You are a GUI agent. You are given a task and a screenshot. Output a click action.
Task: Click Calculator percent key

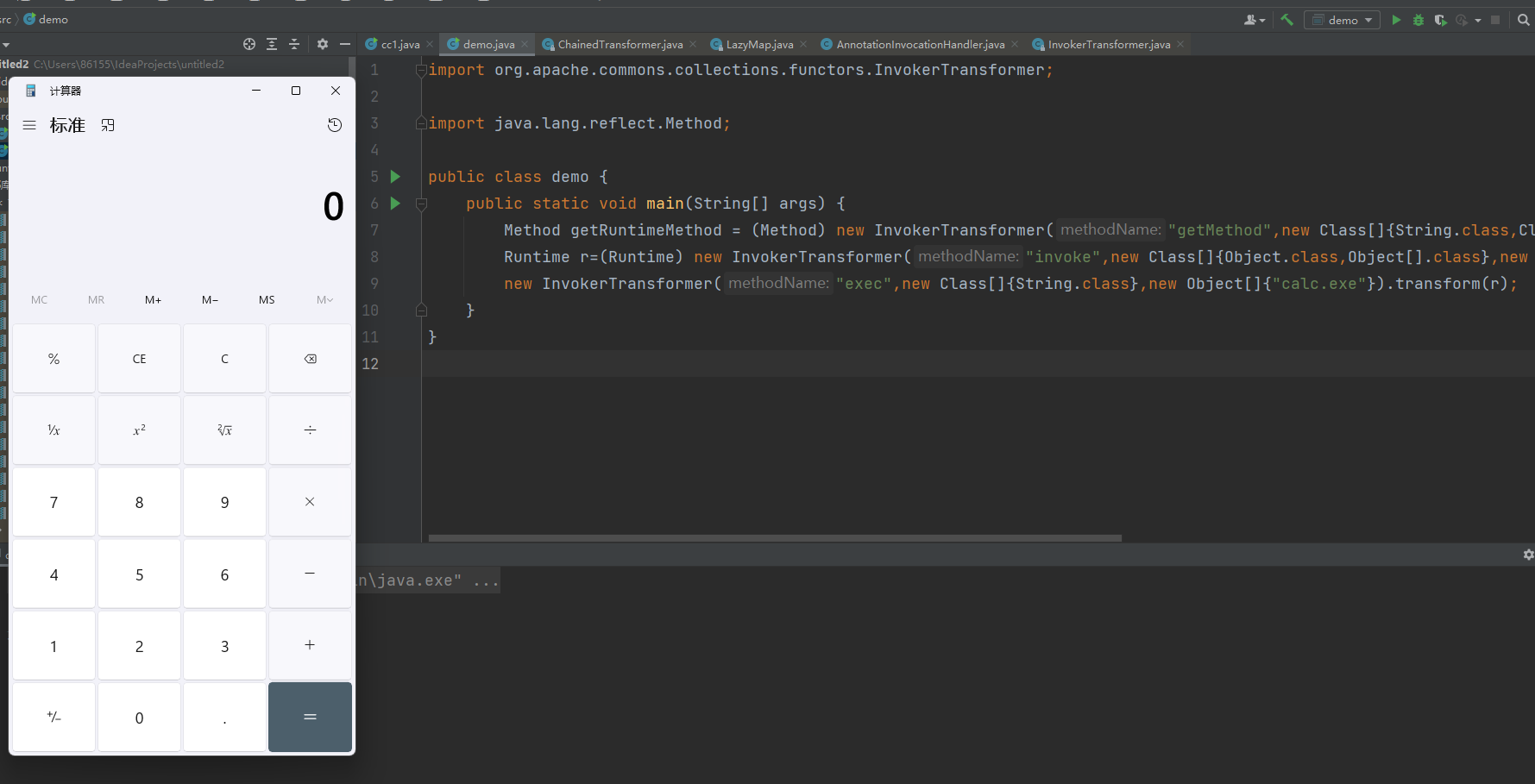pyautogui.click(x=53, y=359)
